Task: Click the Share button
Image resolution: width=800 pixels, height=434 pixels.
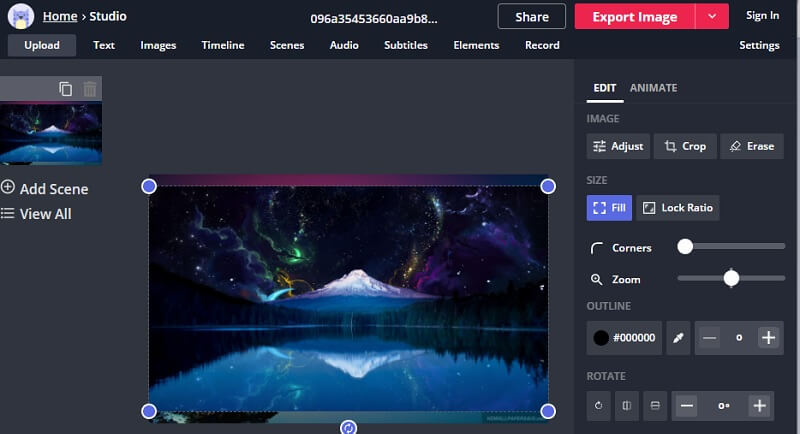Action: click(531, 16)
